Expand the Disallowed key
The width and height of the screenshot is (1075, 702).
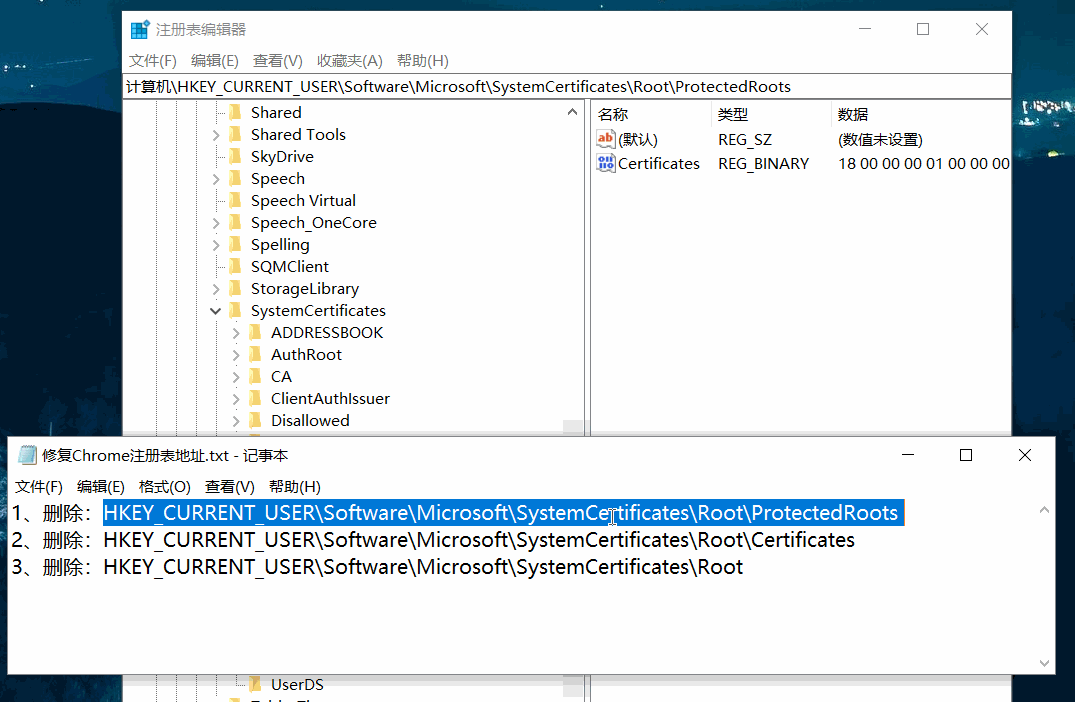(x=236, y=421)
